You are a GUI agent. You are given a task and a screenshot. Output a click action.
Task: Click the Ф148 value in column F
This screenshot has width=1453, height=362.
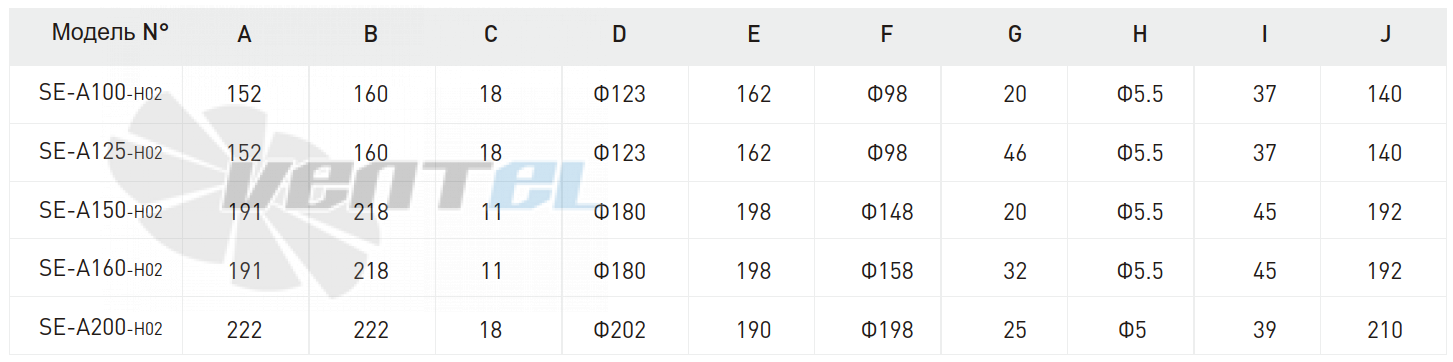click(x=887, y=213)
